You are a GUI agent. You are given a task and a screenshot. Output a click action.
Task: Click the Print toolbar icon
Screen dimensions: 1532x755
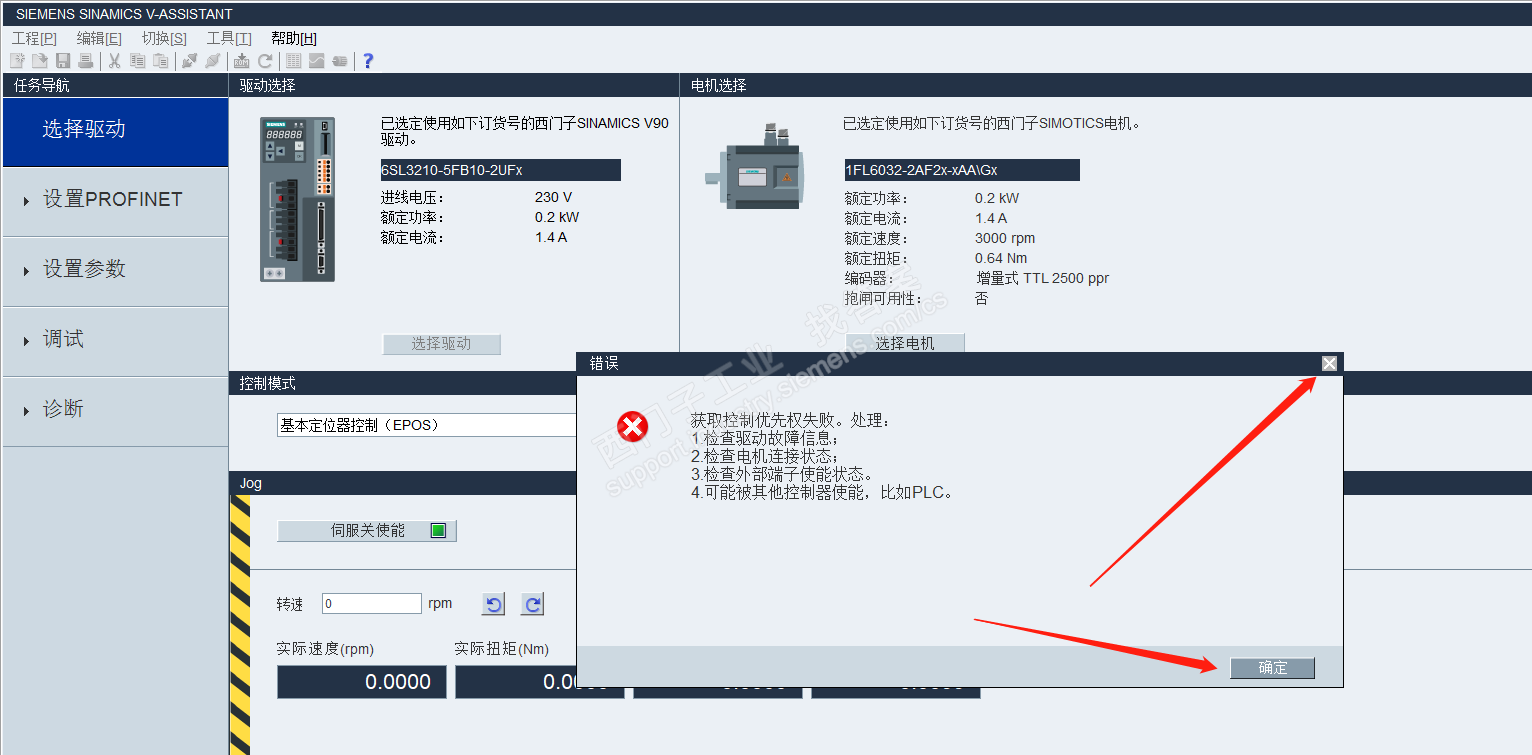(x=86, y=61)
